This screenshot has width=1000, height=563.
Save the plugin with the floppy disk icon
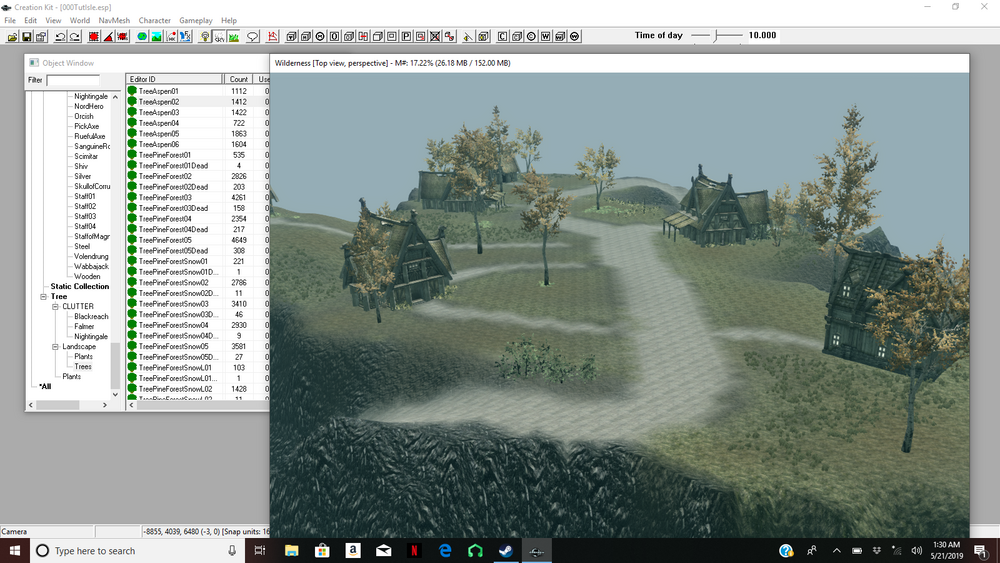(x=27, y=36)
